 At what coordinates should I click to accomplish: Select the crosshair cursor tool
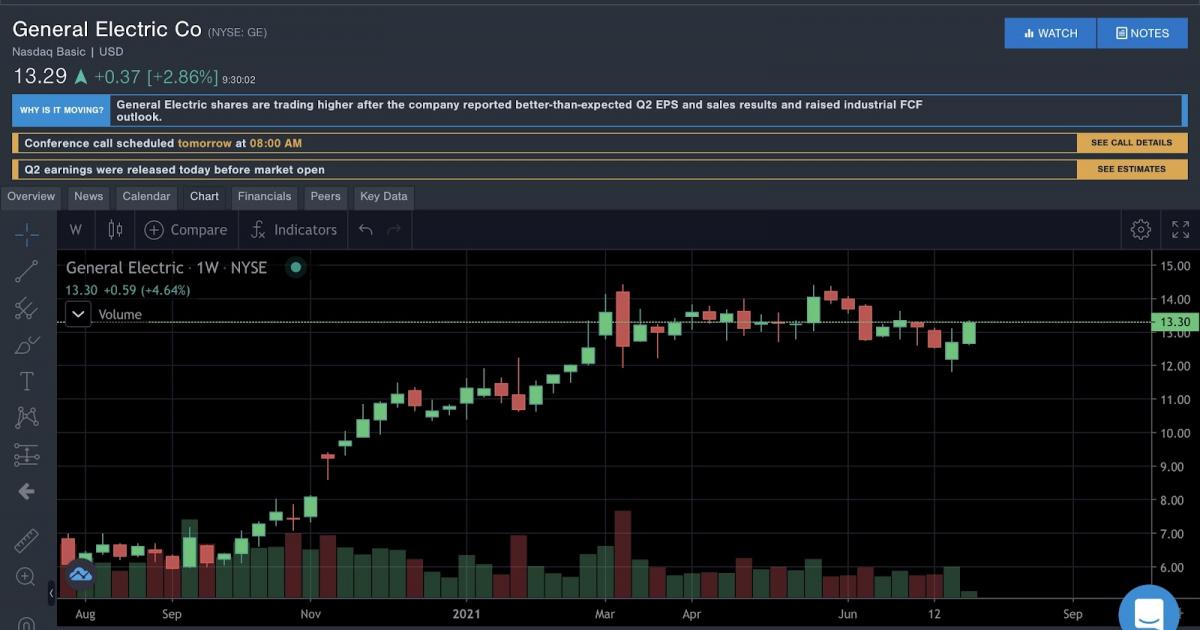[x=27, y=235]
